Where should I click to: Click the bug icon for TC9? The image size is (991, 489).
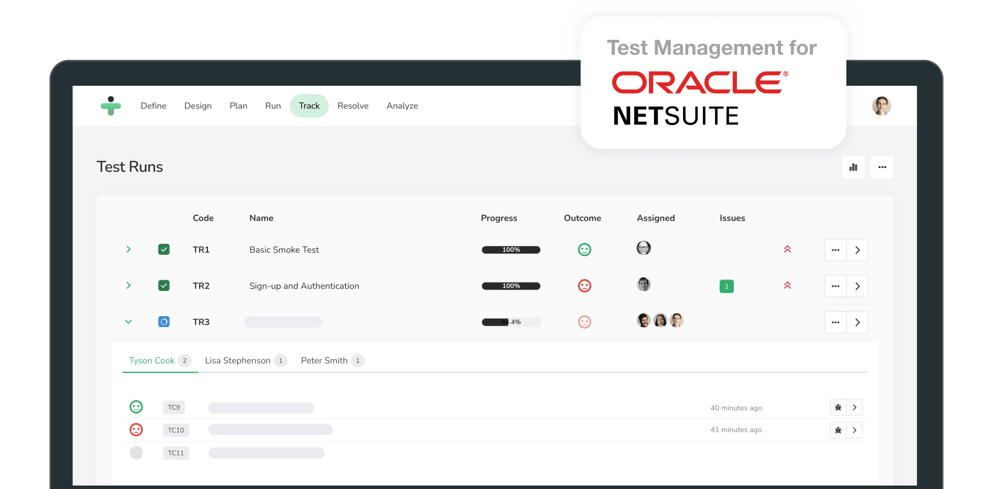tap(838, 408)
